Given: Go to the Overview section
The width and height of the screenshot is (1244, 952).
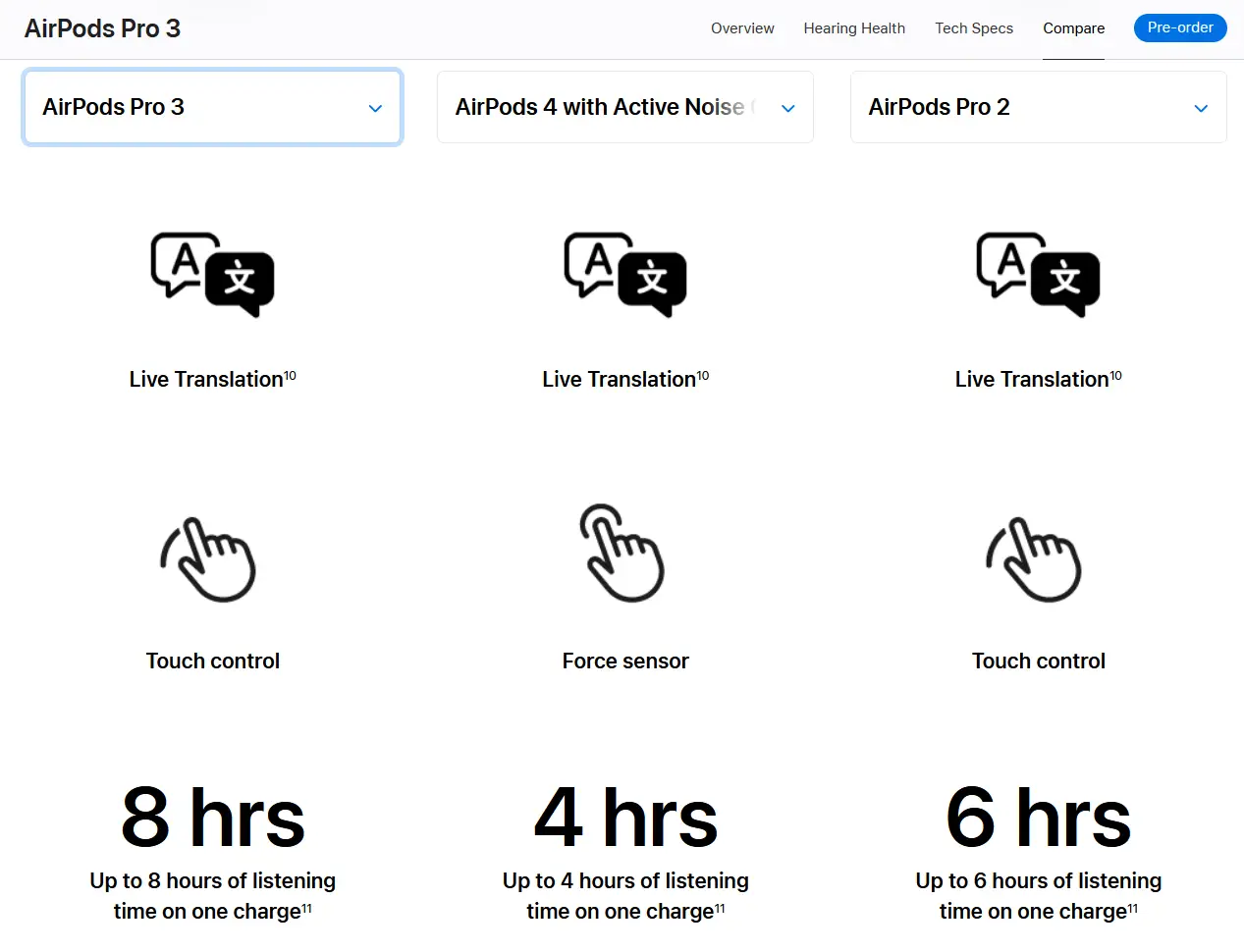Looking at the screenshot, I should (x=742, y=28).
